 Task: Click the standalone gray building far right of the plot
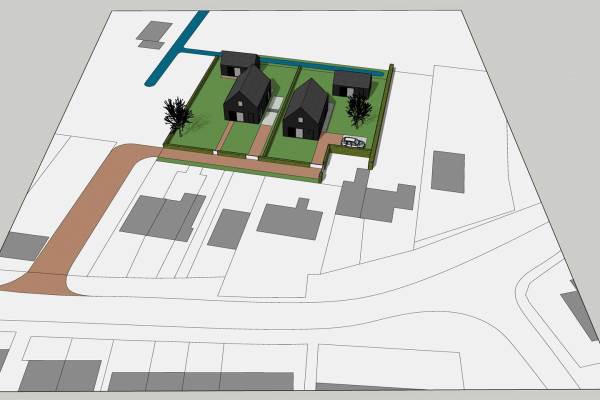(x=449, y=171)
